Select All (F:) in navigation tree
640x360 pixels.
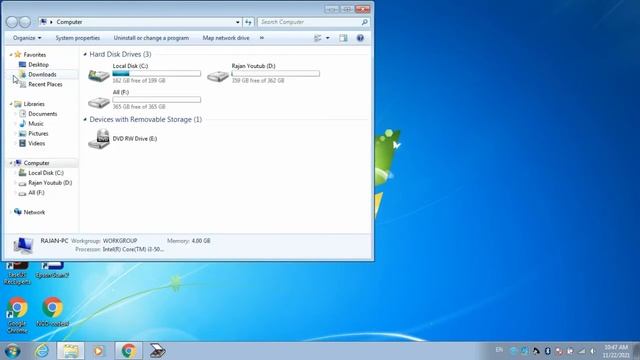click(36, 193)
